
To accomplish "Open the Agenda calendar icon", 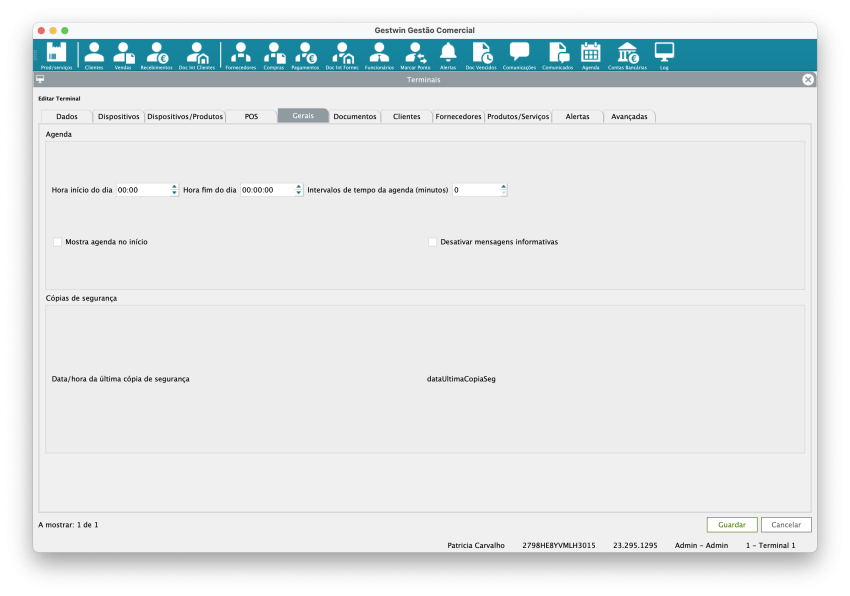I will pyautogui.click(x=590, y=54).
